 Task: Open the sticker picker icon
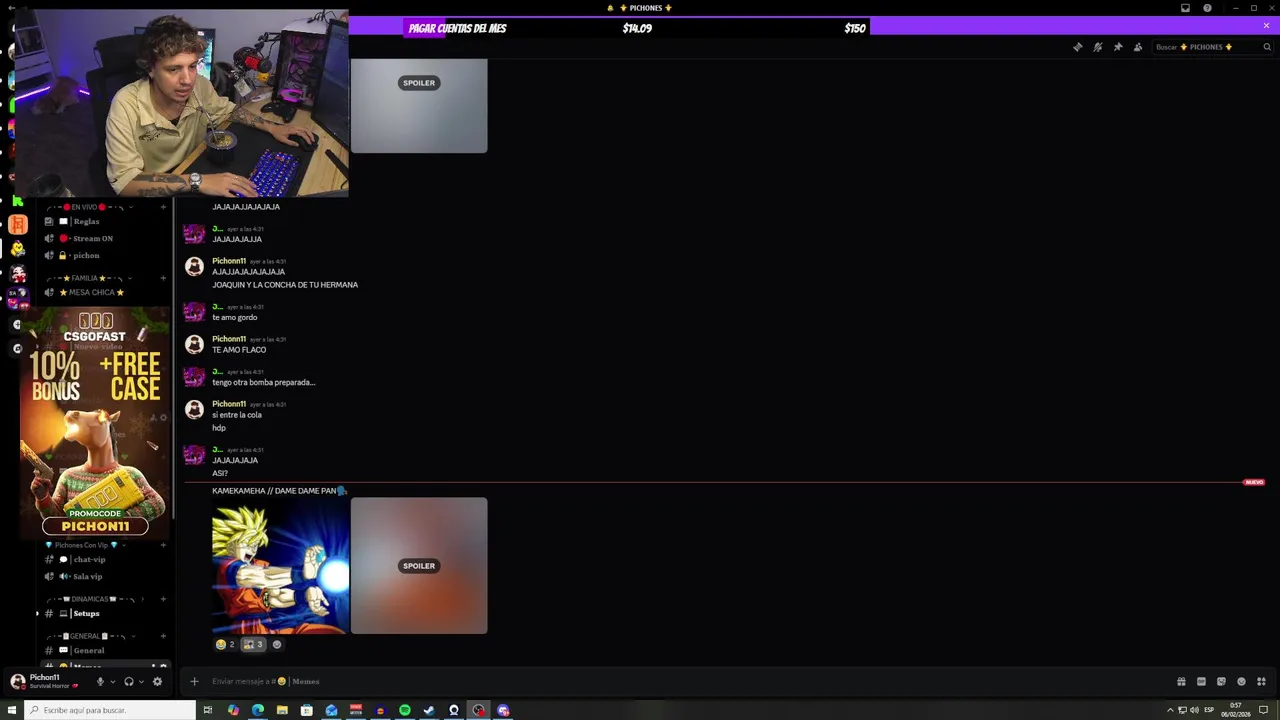coord(1221,682)
